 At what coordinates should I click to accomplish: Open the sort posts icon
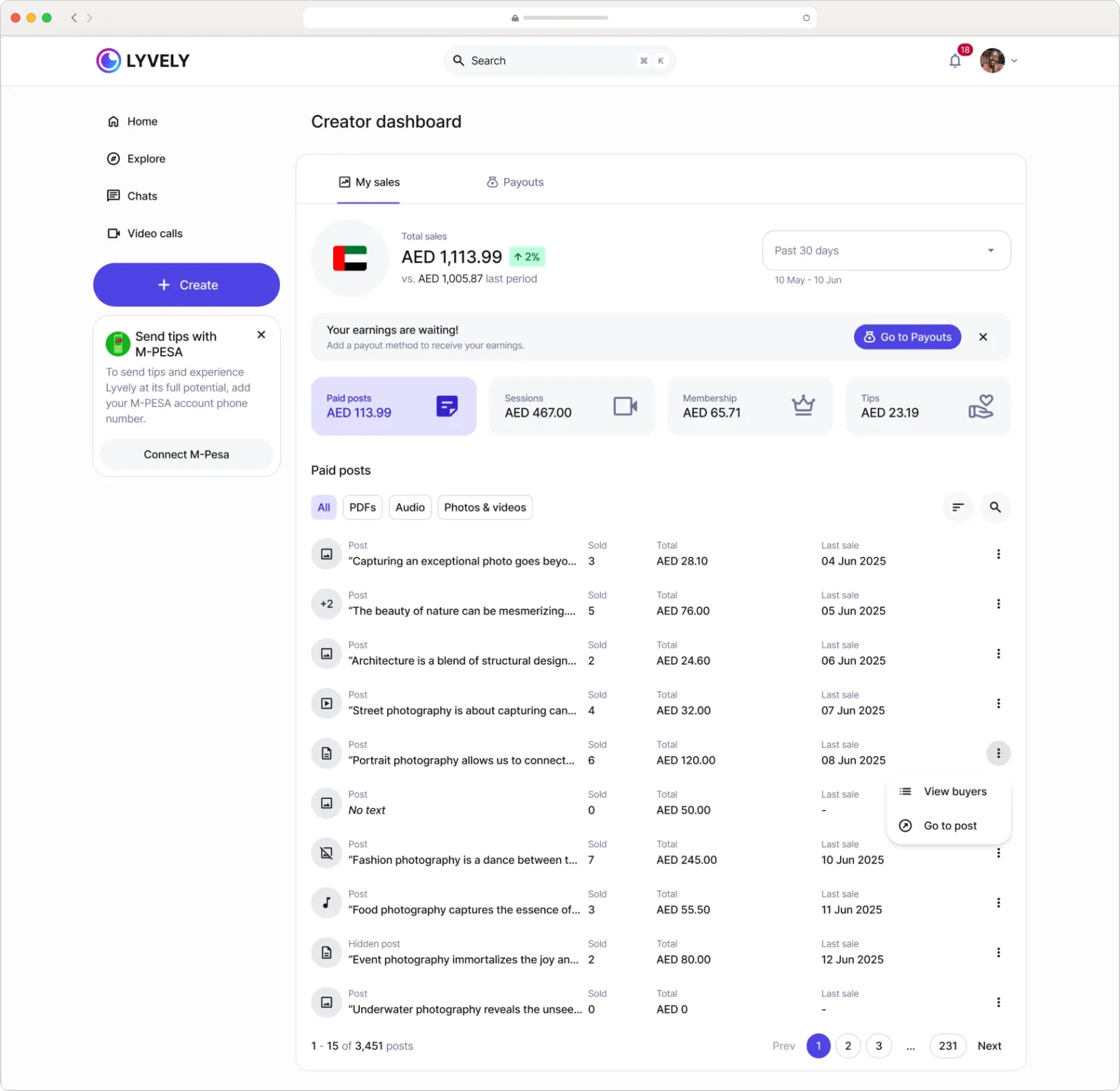pos(958,508)
